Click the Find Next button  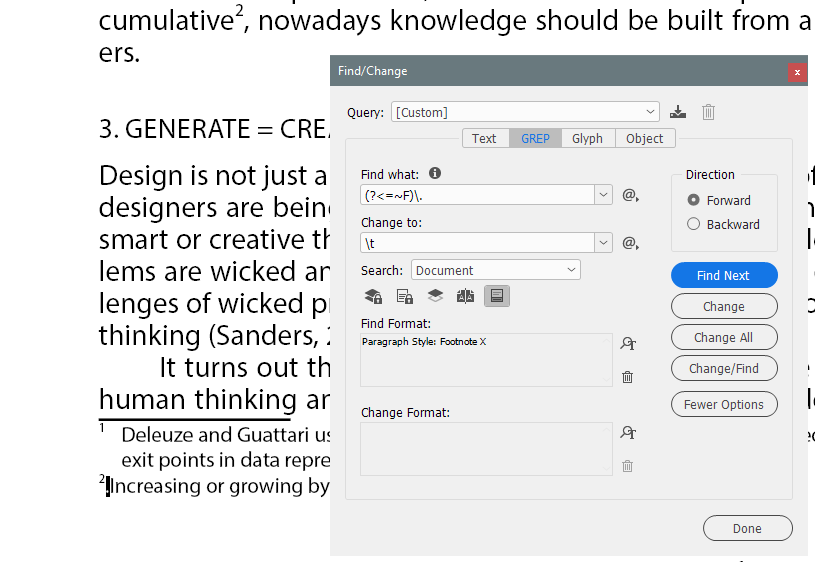(723, 276)
